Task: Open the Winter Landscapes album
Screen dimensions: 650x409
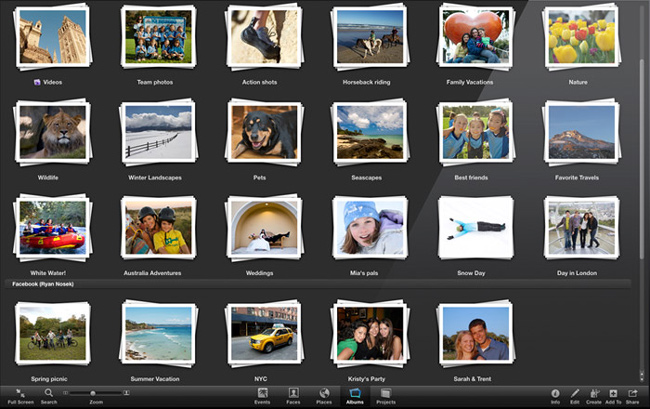Action: pyautogui.click(x=157, y=133)
